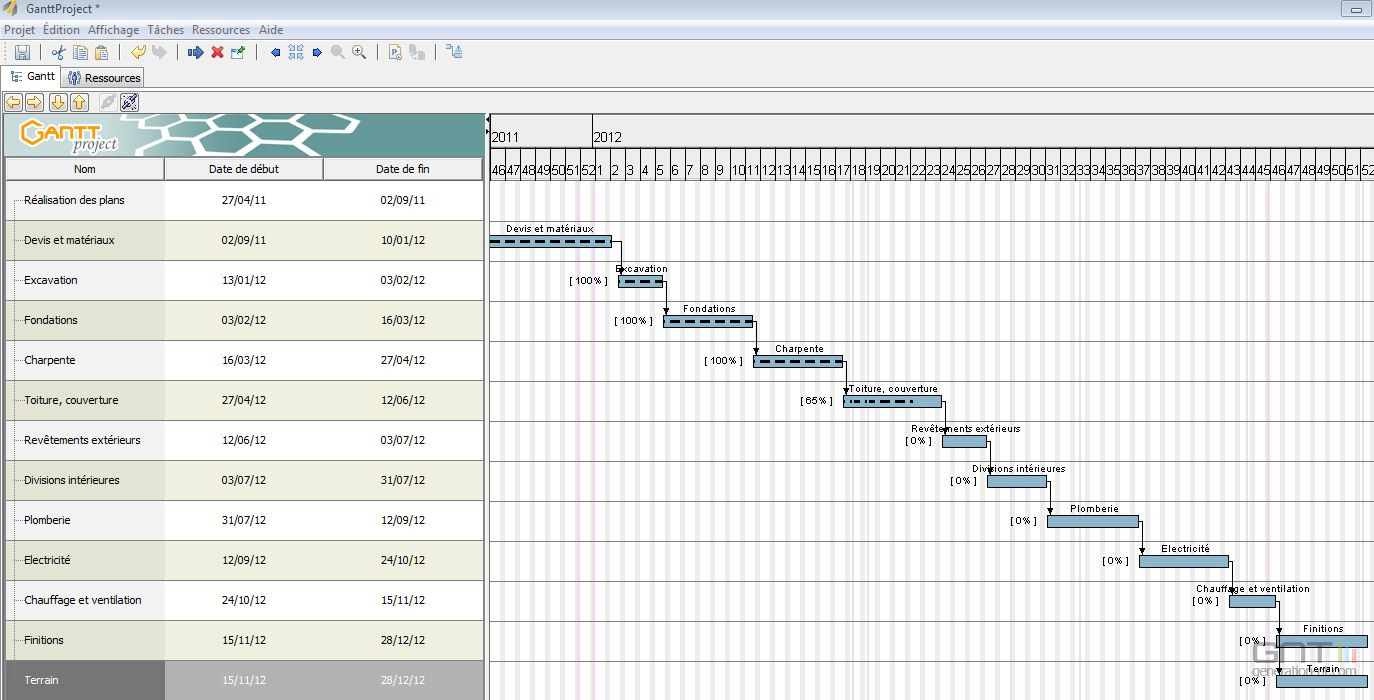Click the 65% progress bar of Toiture, couverture
This screenshot has width=1374, height=700.
click(891, 400)
